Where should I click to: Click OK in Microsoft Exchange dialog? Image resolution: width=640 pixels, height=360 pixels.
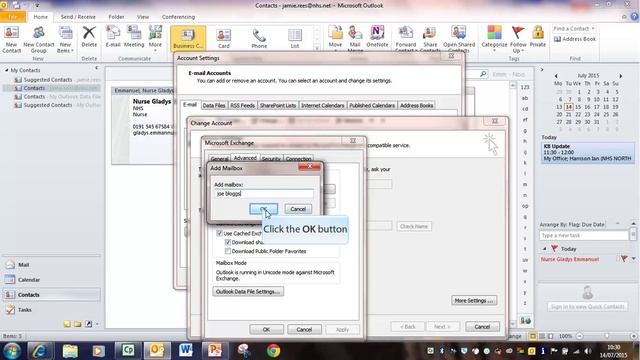[x=267, y=329]
